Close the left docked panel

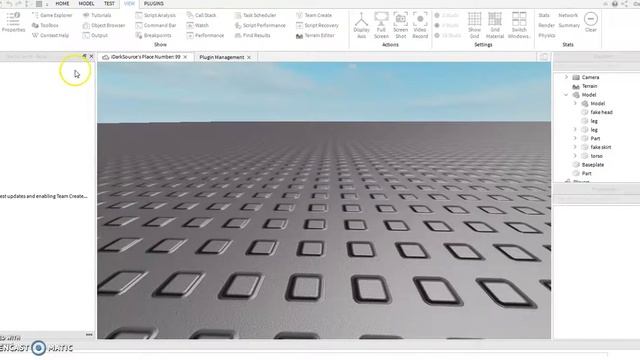click(x=91, y=56)
